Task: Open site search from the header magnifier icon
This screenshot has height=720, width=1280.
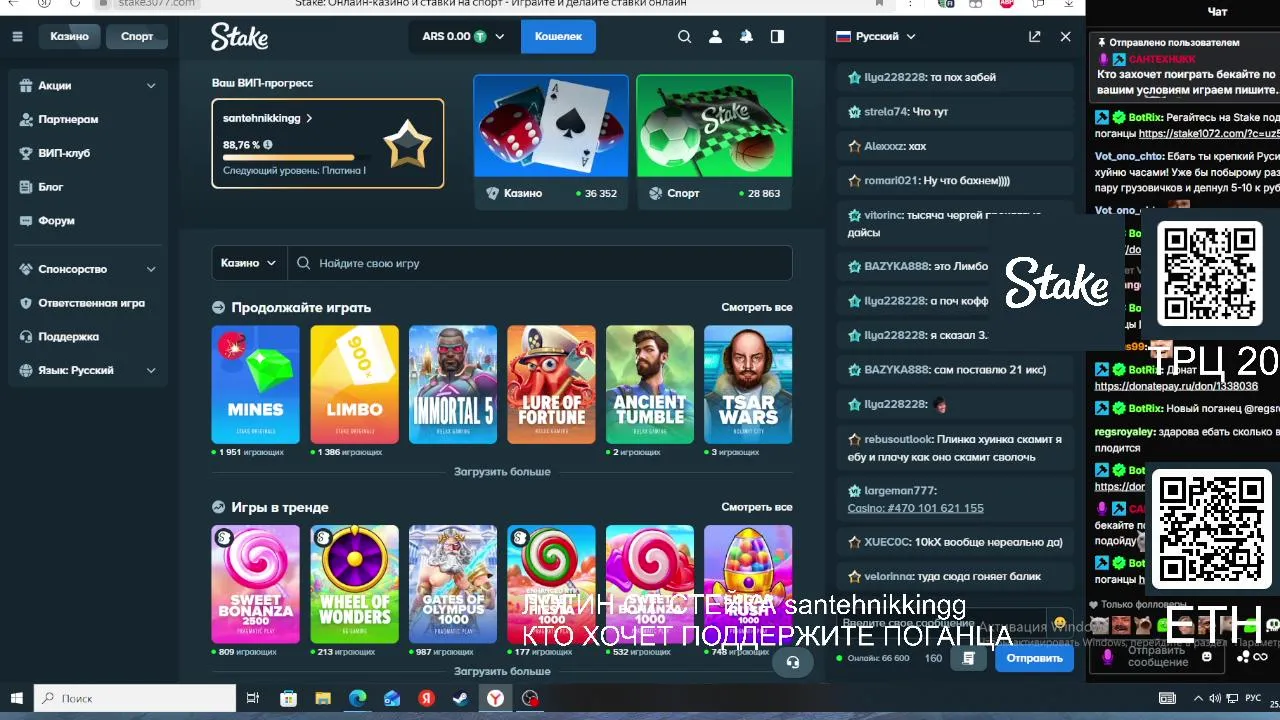Action: (x=684, y=36)
